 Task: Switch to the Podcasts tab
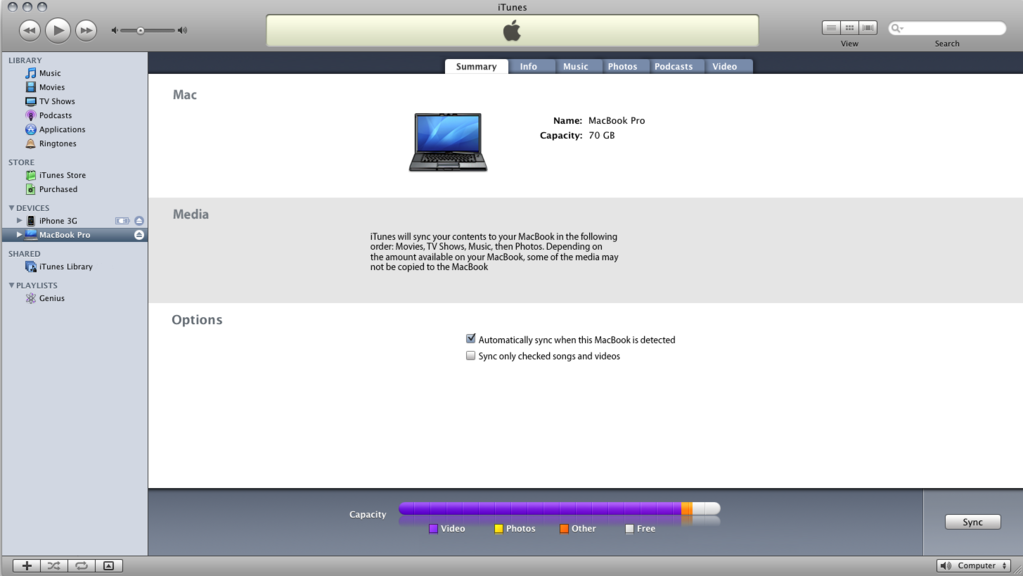coord(673,67)
